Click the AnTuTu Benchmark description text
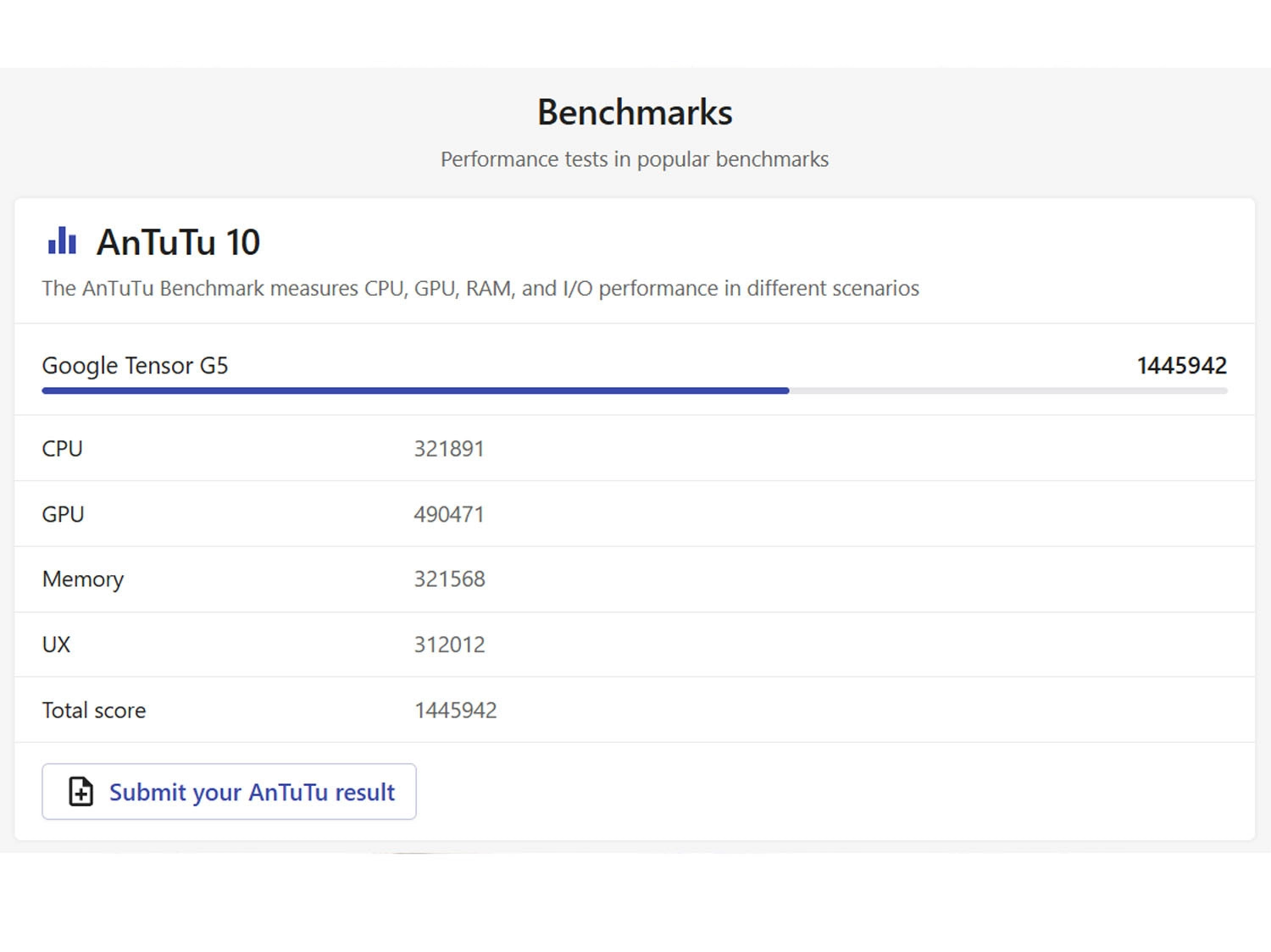The width and height of the screenshot is (1271, 952). pyautogui.click(x=480, y=289)
